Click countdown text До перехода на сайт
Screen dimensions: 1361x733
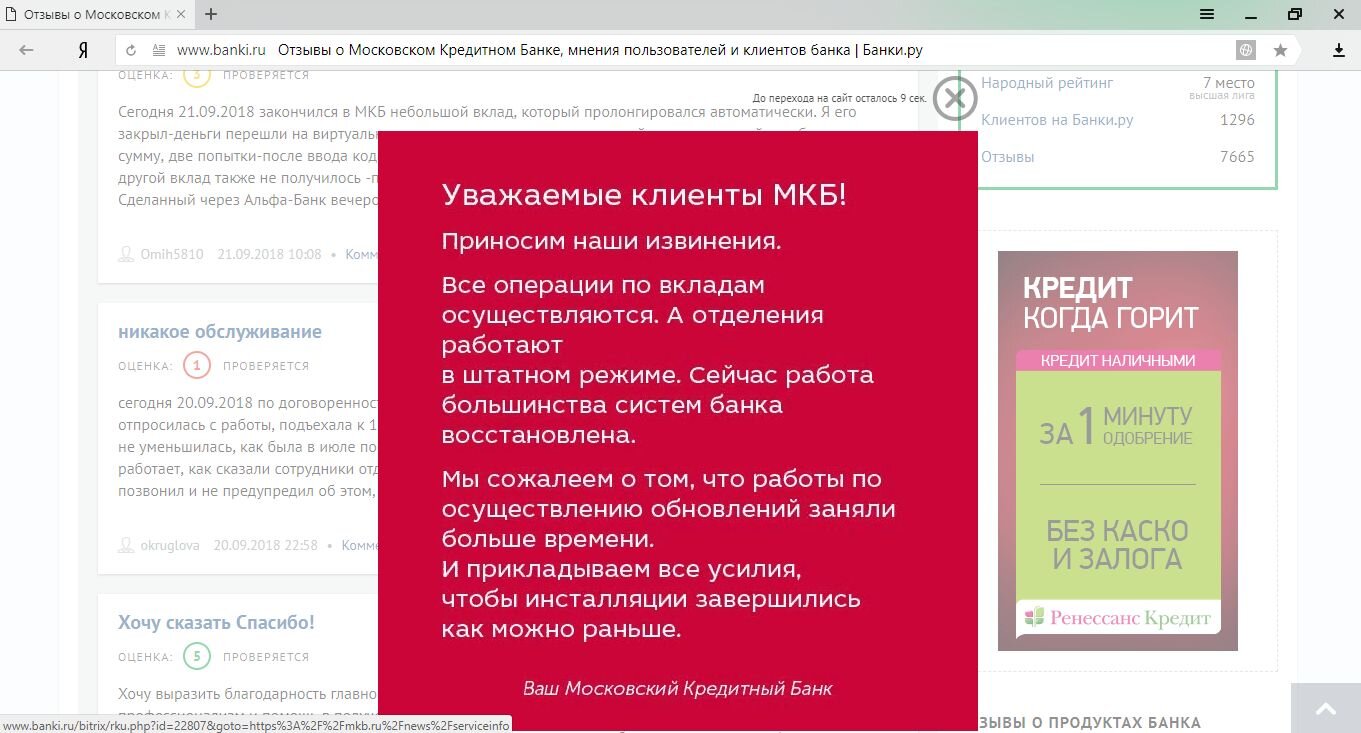[840, 98]
